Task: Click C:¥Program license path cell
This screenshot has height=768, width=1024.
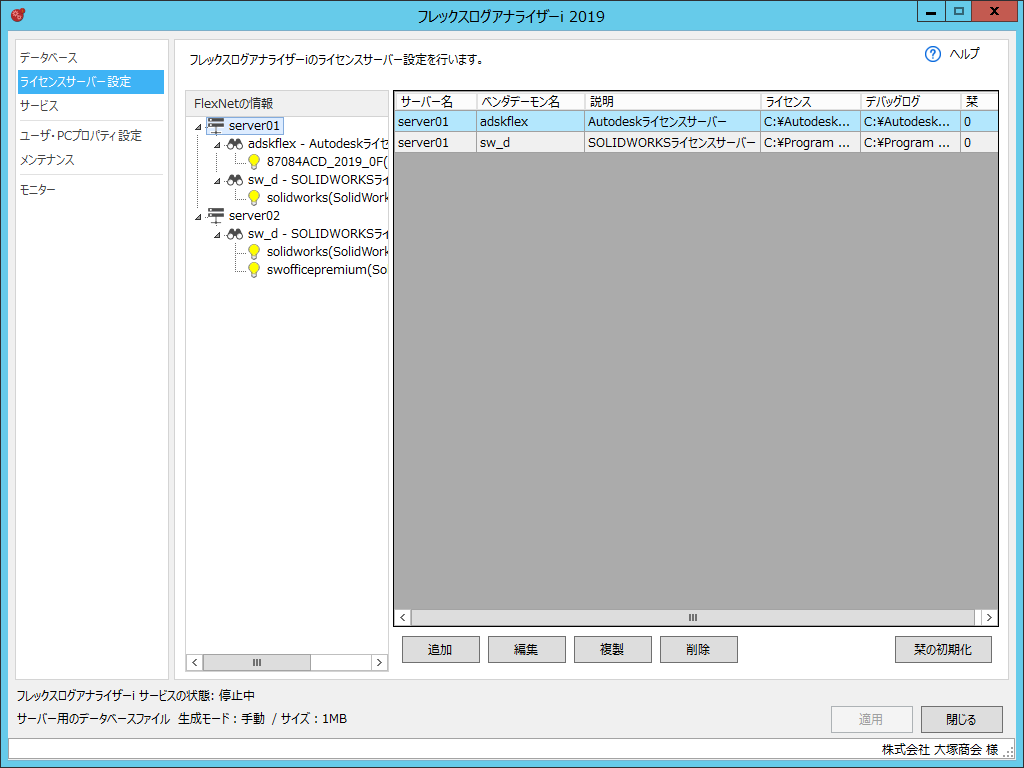Action: coord(810,142)
